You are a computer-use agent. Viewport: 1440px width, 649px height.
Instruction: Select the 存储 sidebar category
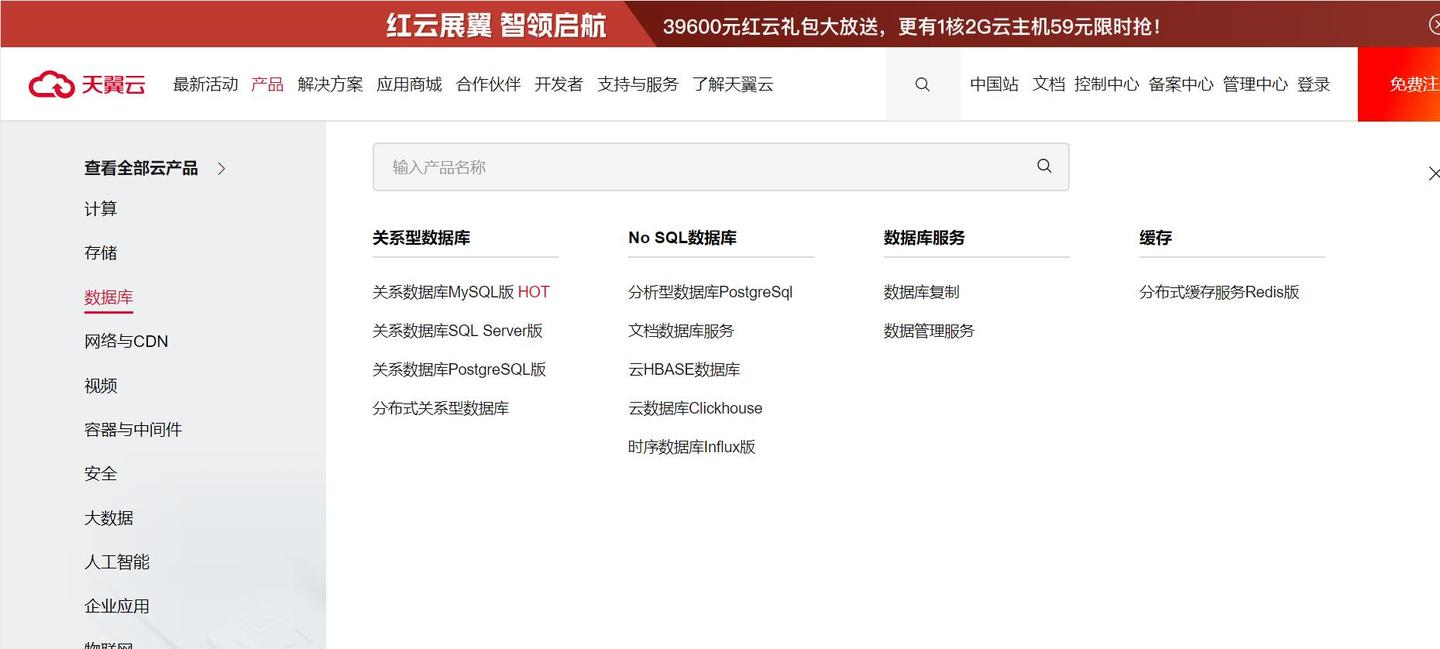click(x=100, y=252)
